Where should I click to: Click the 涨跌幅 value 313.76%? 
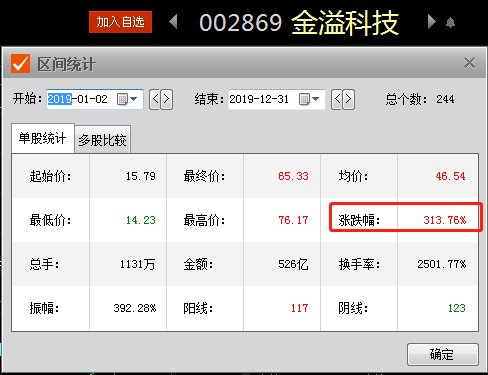[x=445, y=220]
